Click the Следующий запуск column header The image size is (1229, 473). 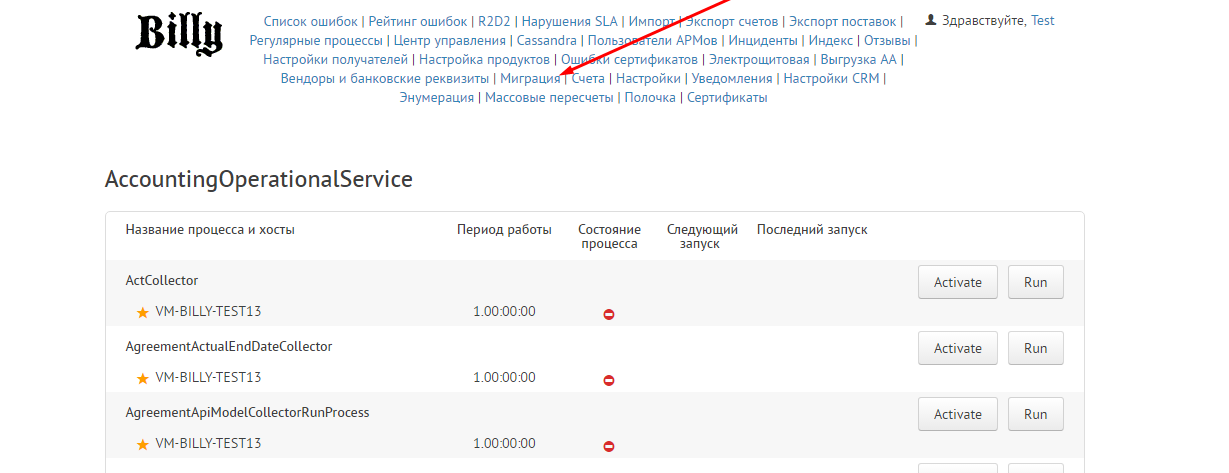point(702,237)
